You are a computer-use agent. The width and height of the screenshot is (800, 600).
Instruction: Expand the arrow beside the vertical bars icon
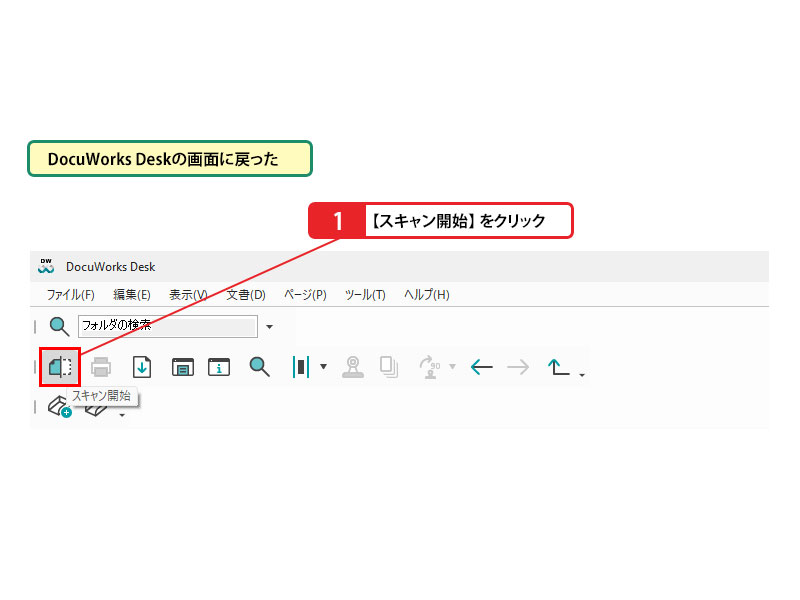click(323, 366)
